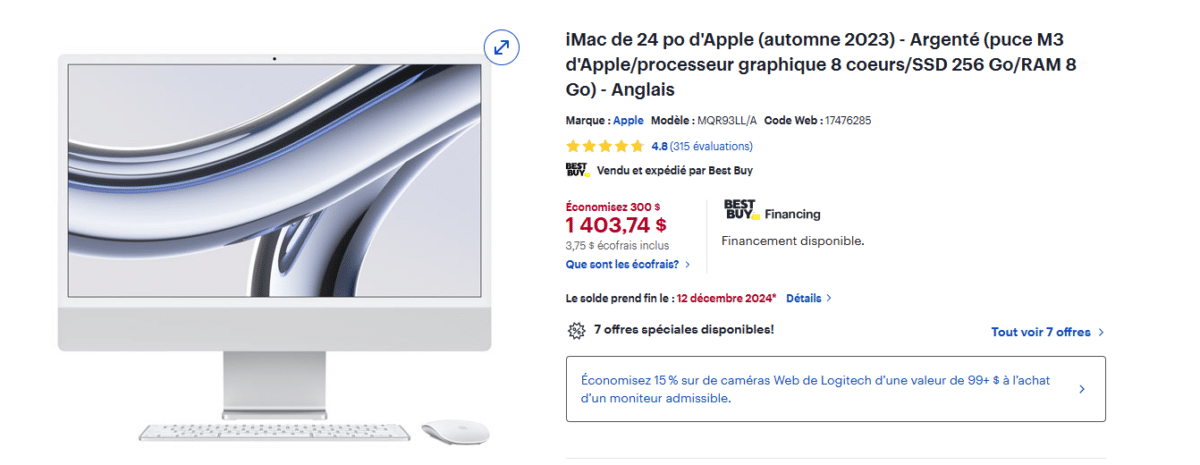Click the chevron beside 'Que sont les écofrais?'
The image size is (1200, 465).
[x=688, y=265]
